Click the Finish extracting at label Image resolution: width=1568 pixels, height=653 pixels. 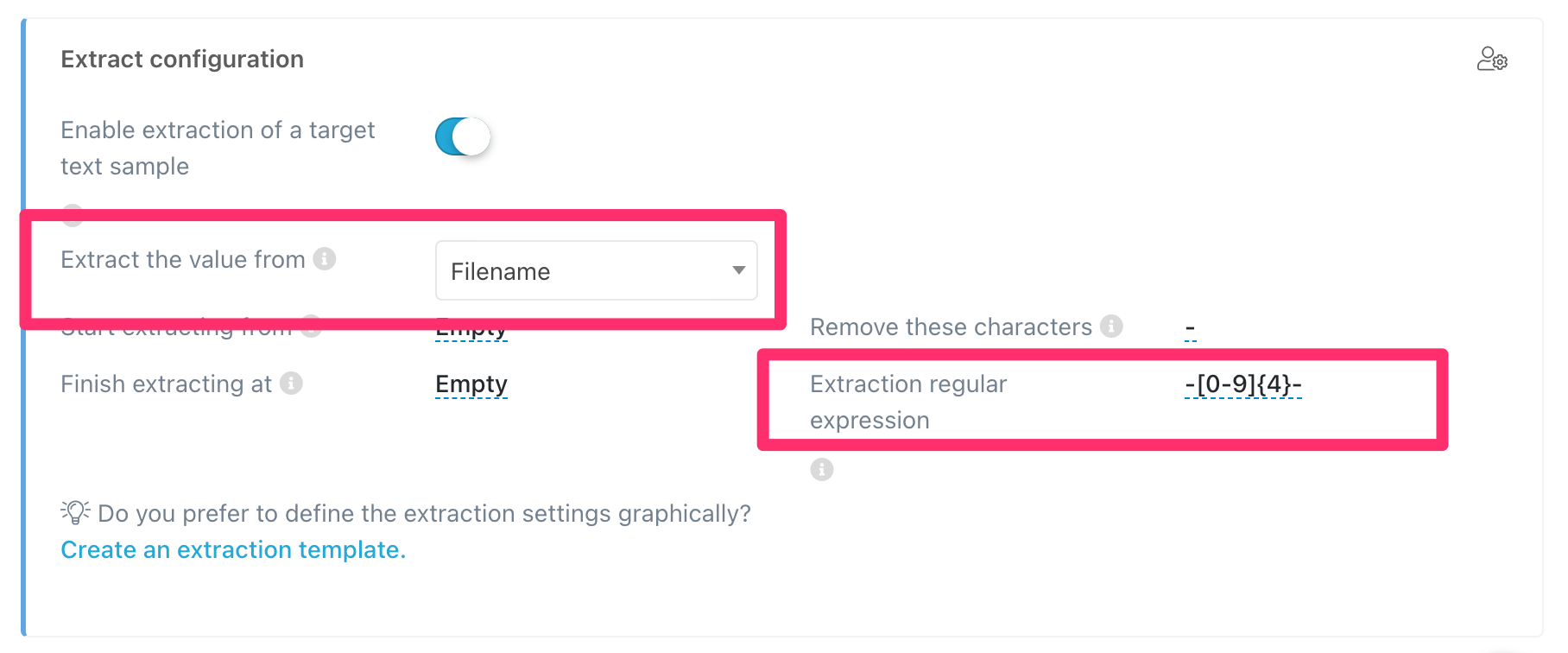tap(166, 384)
